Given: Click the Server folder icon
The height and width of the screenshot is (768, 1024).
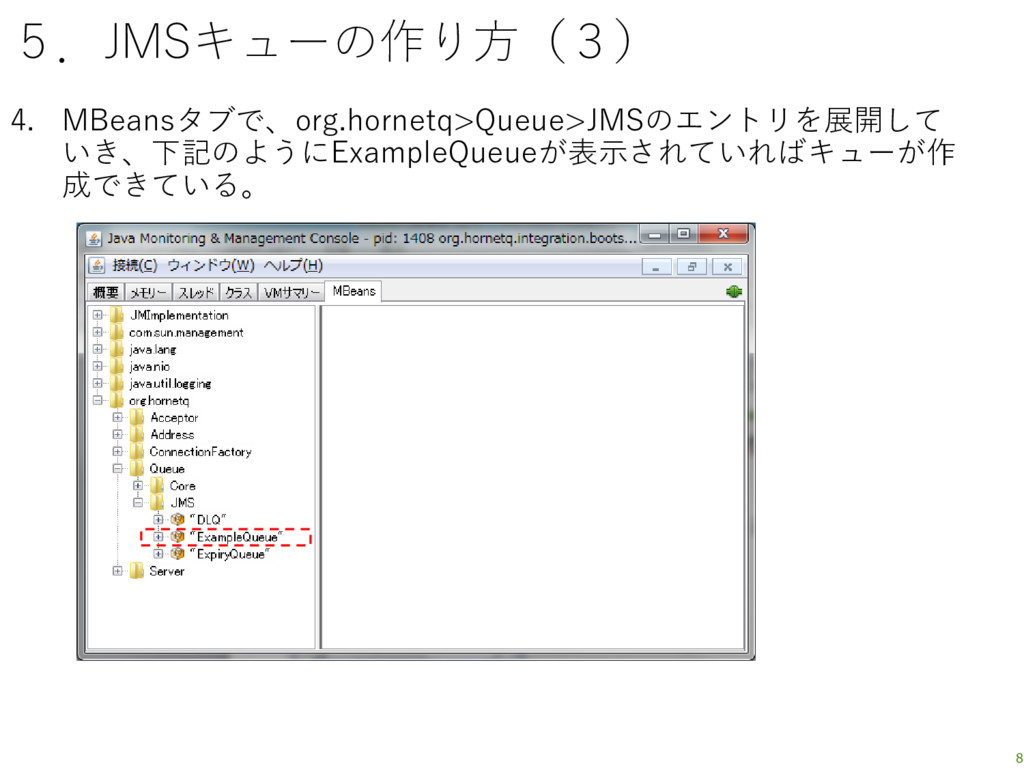Looking at the screenshot, I should click(136, 571).
